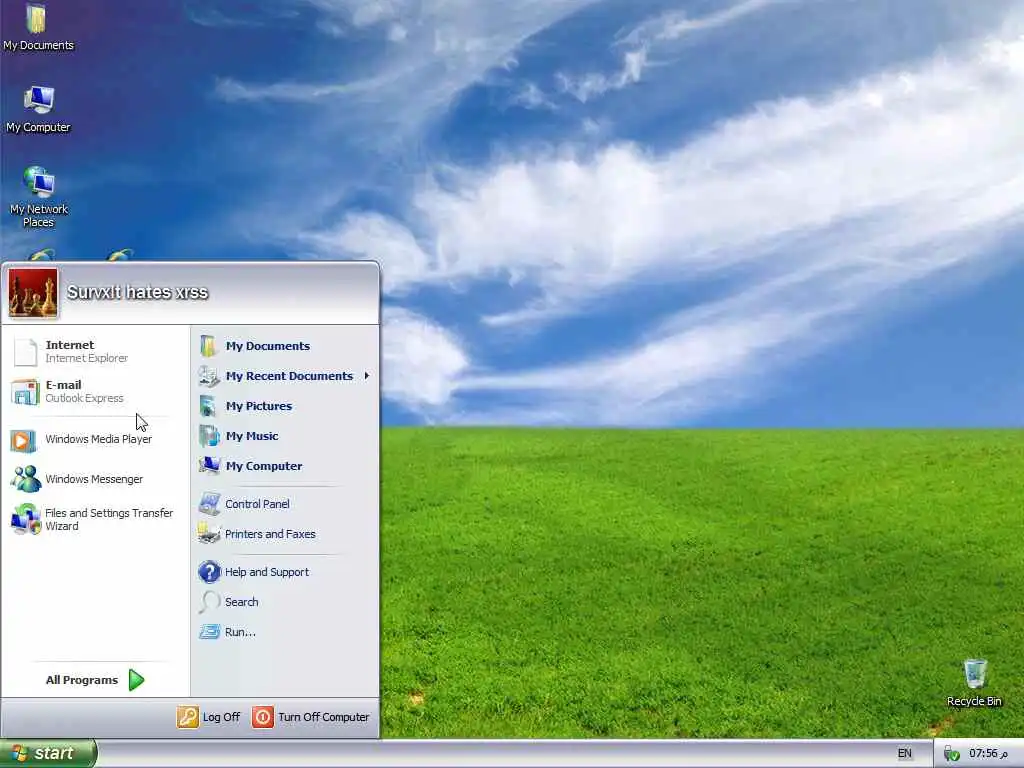Click the taskbar clock showing 07:56
The image size is (1024, 768).
point(988,754)
